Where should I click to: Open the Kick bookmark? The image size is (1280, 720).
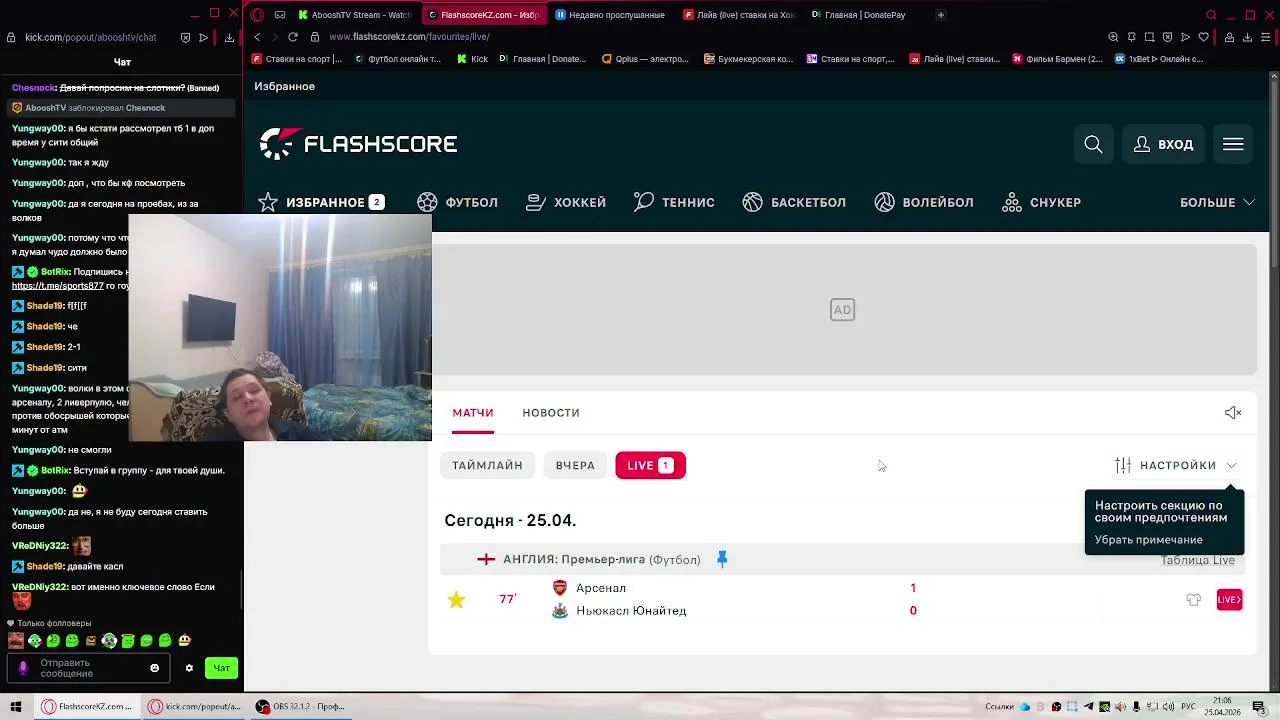(472, 59)
